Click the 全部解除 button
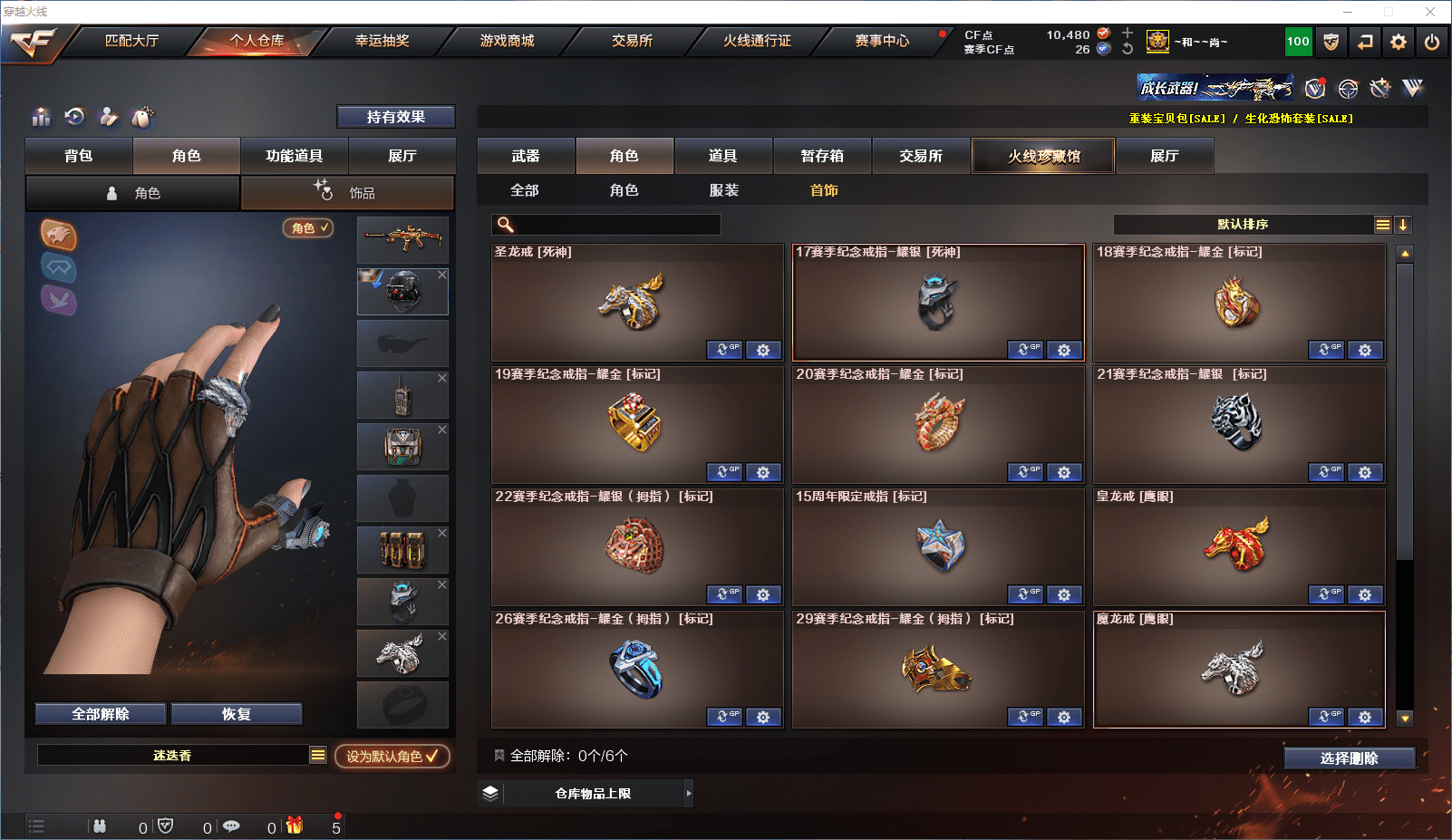Viewport: 1452px width, 840px height. (101, 714)
